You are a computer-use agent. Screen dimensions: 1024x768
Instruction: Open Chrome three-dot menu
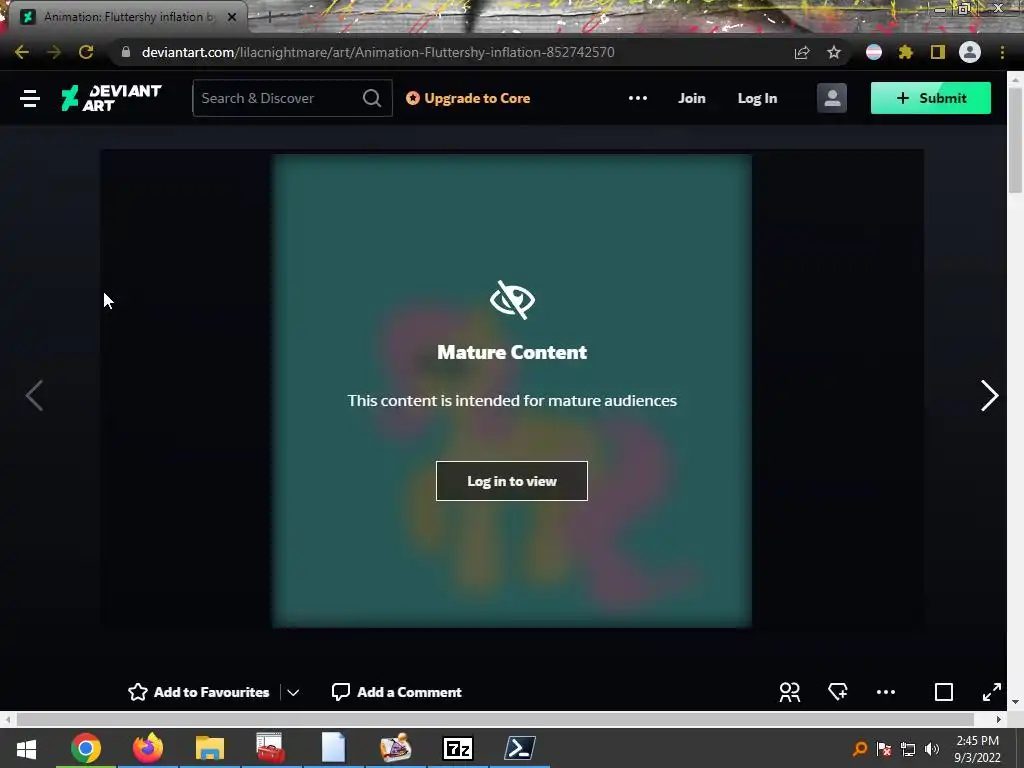pos(1002,52)
